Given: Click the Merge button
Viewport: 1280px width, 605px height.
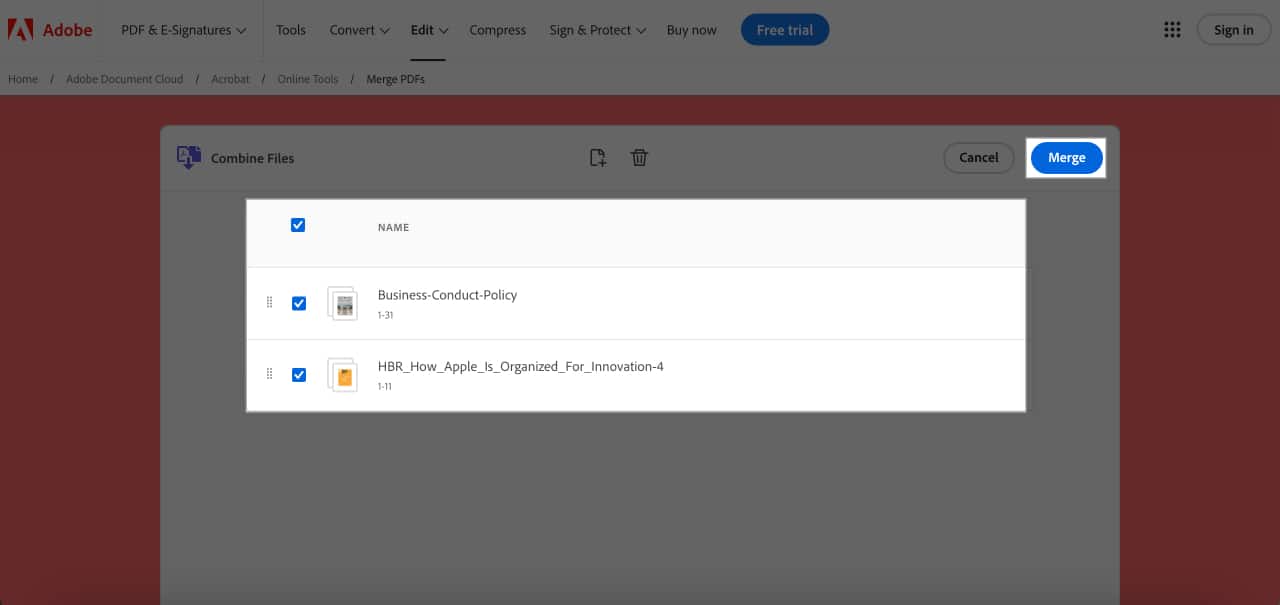Looking at the screenshot, I should 1066,158.
